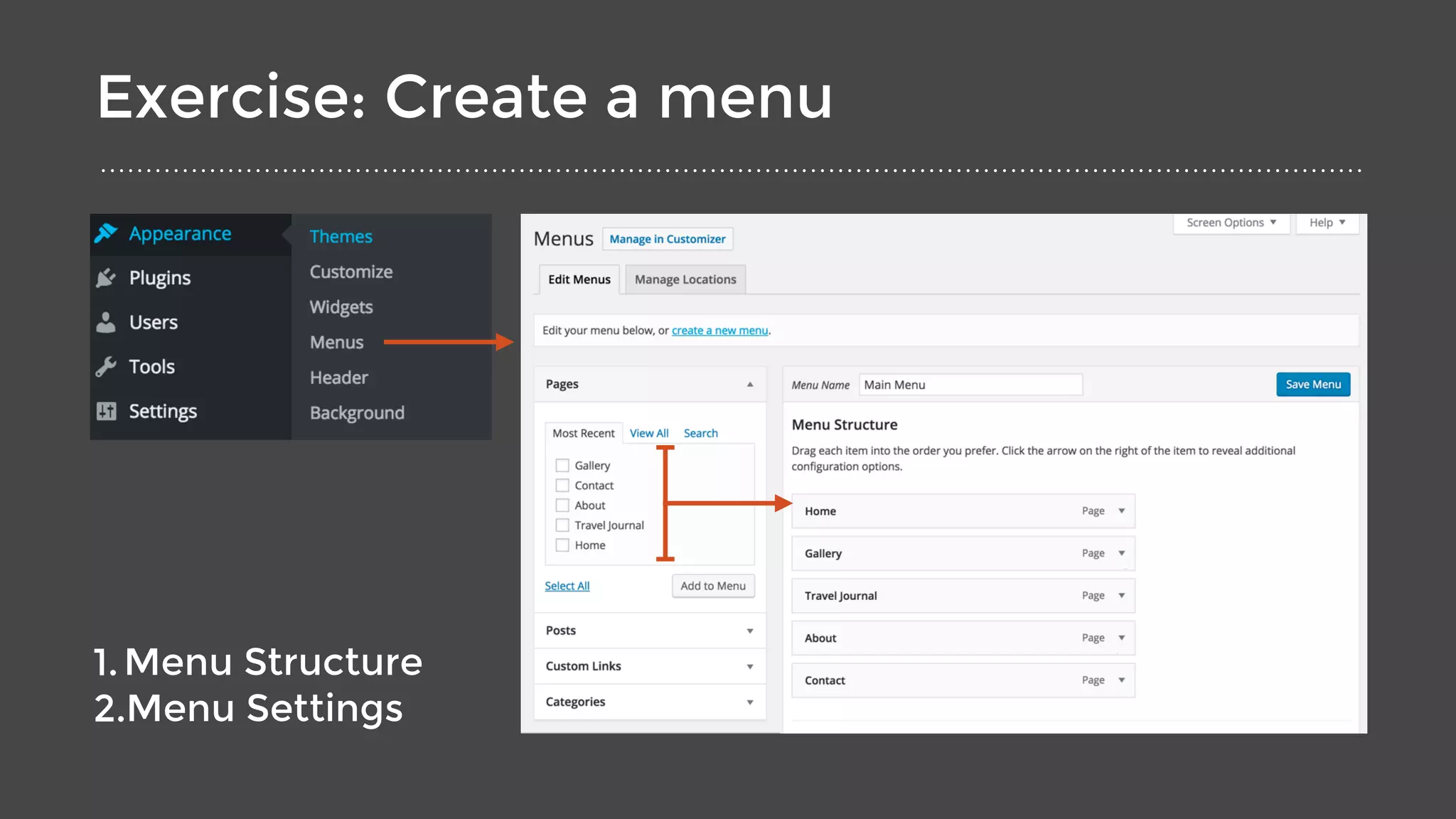Viewport: 1456px width, 819px height.
Task: Click the Gallery menu item label
Action: click(x=823, y=553)
